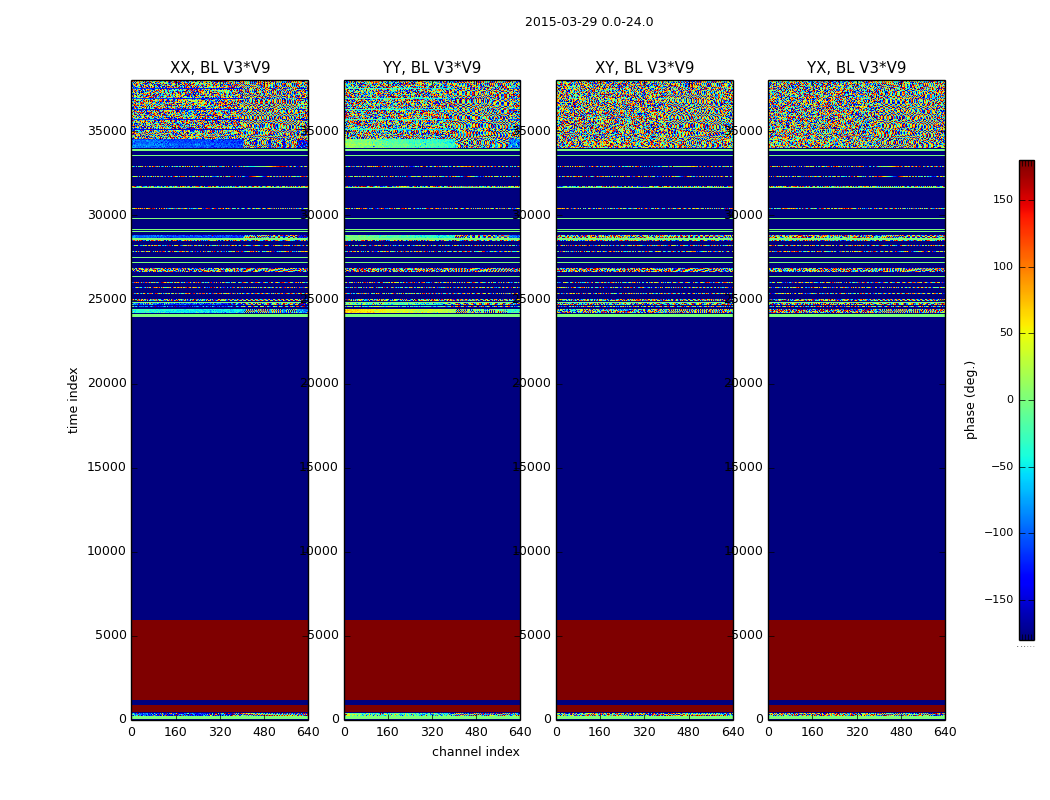Click the 'channel index' x-axis label
This screenshot has height=800, width=1050.
tap(475, 752)
